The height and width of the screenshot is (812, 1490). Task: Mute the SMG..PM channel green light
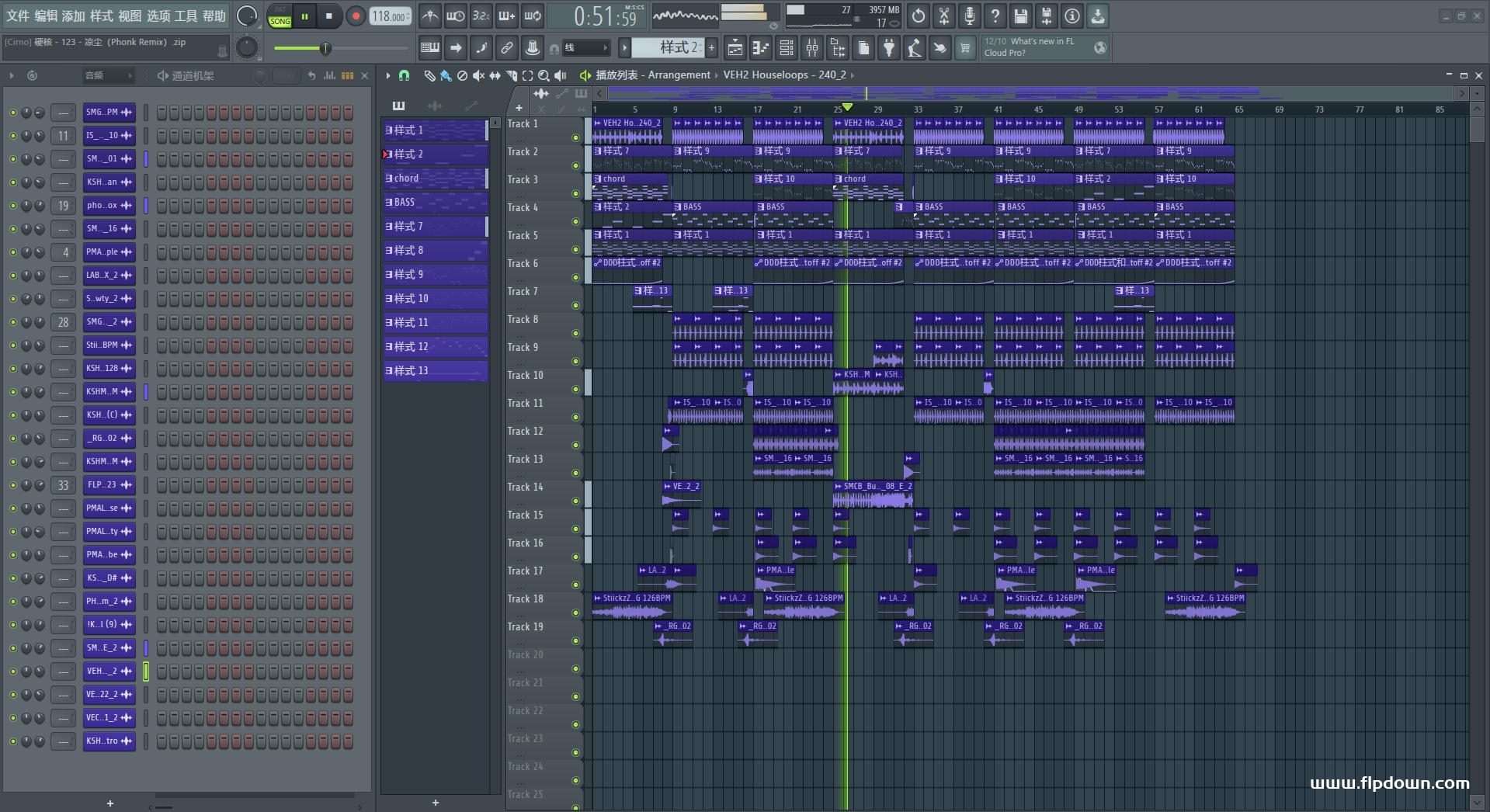pos(12,113)
